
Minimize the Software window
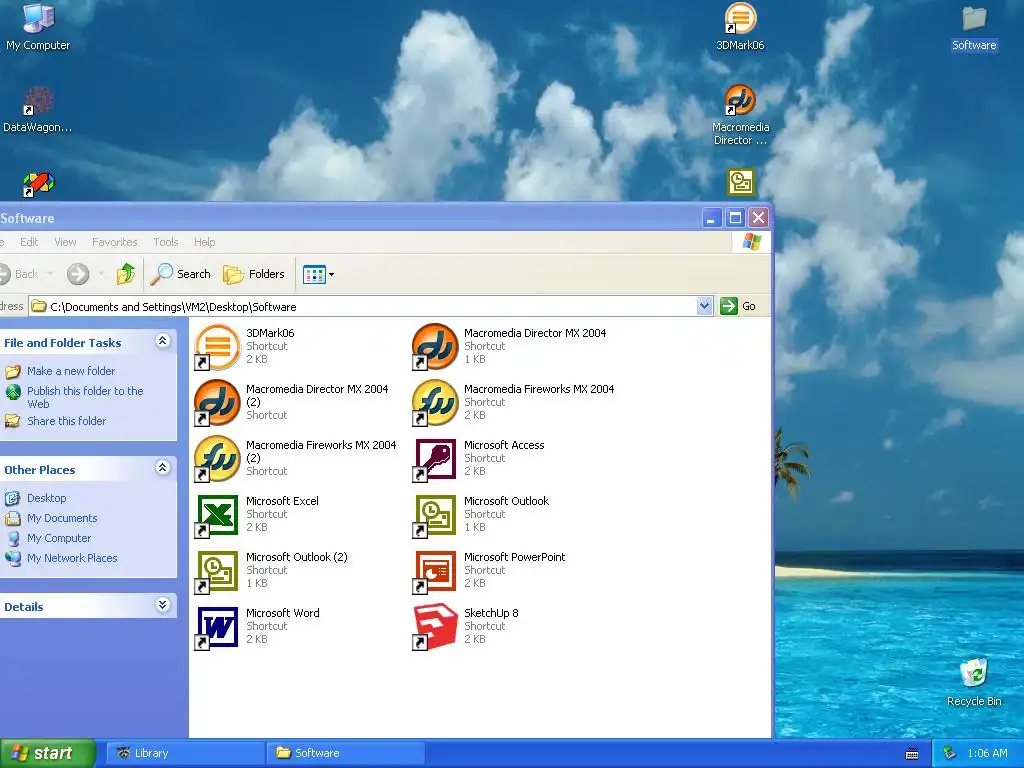tap(711, 217)
